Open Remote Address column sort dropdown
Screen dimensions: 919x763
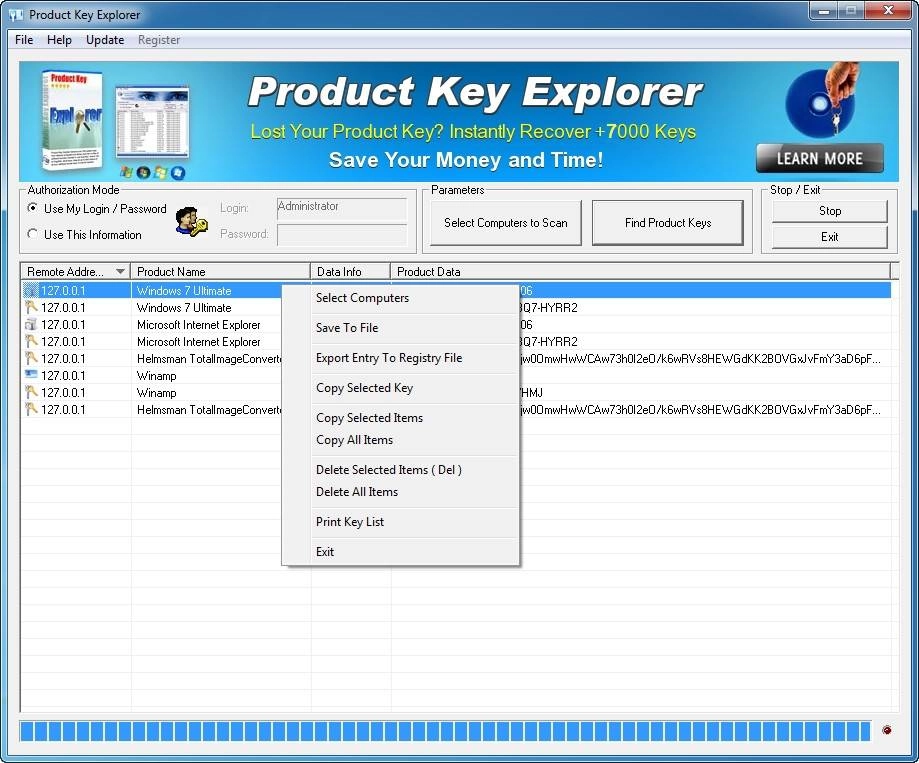pyautogui.click(x=120, y=271)
